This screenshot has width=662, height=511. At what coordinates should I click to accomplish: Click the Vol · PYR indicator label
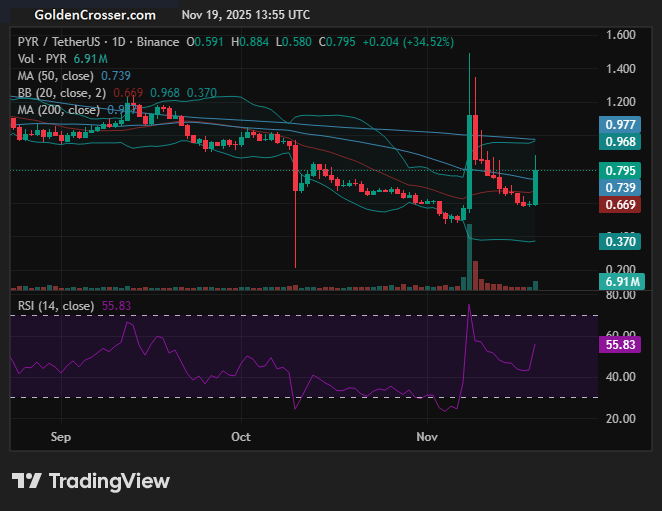point(42,59)
